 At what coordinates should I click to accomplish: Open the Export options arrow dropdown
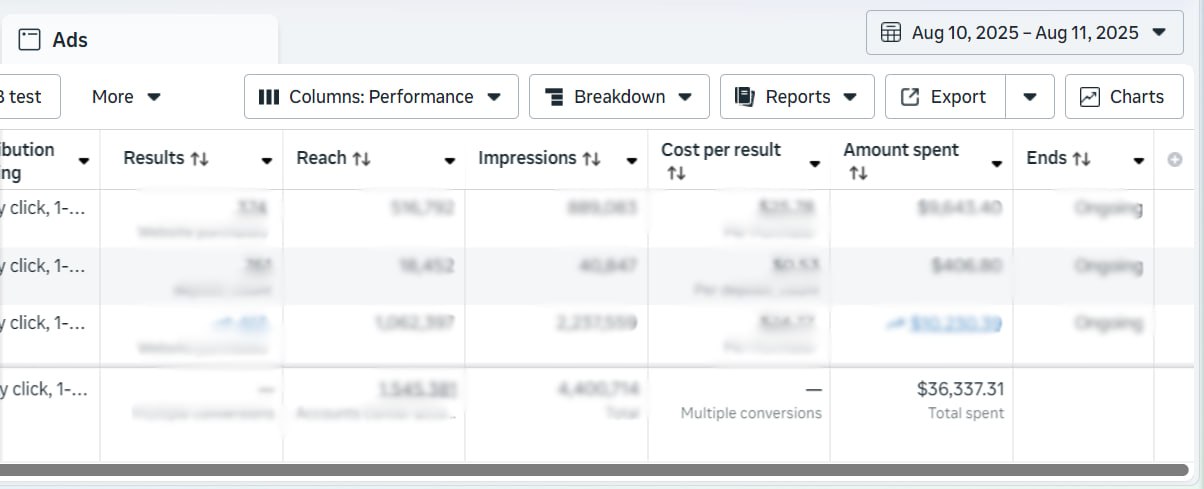1030,97
